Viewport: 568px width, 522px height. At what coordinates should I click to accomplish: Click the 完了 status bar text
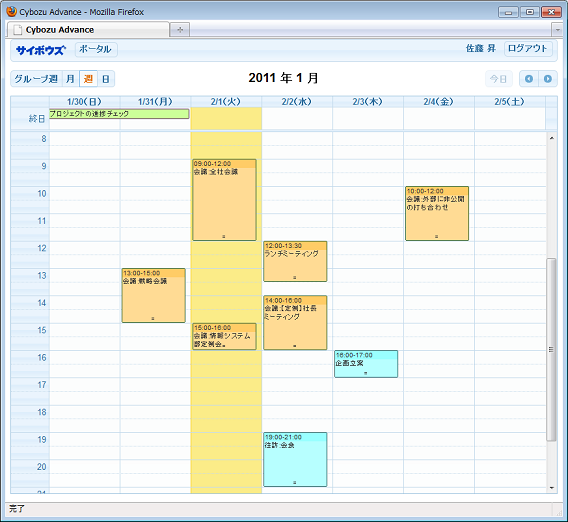[x=16, y=509]
